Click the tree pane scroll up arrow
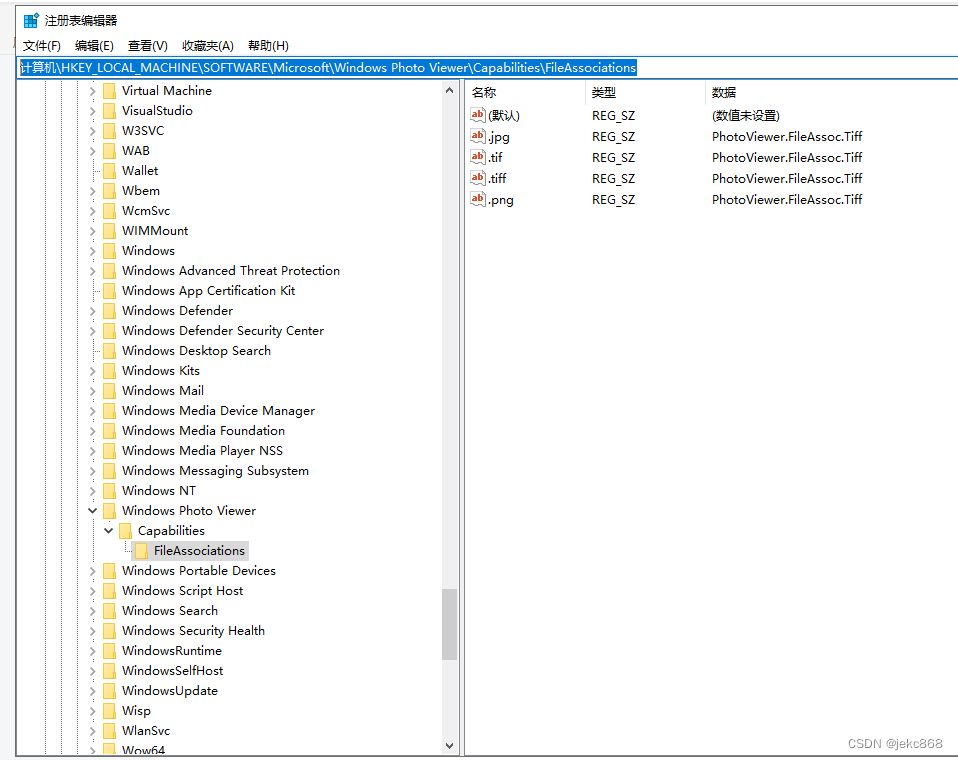 tap(450, 90)
